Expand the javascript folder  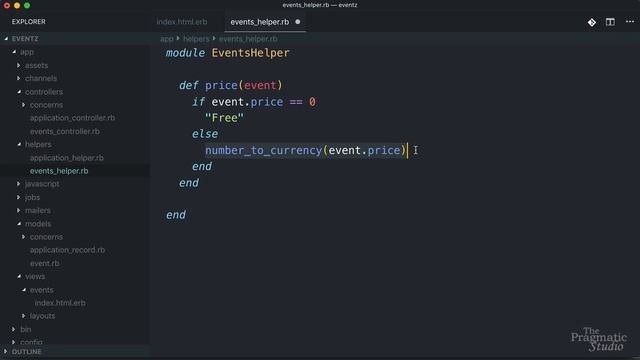[18, 184]
